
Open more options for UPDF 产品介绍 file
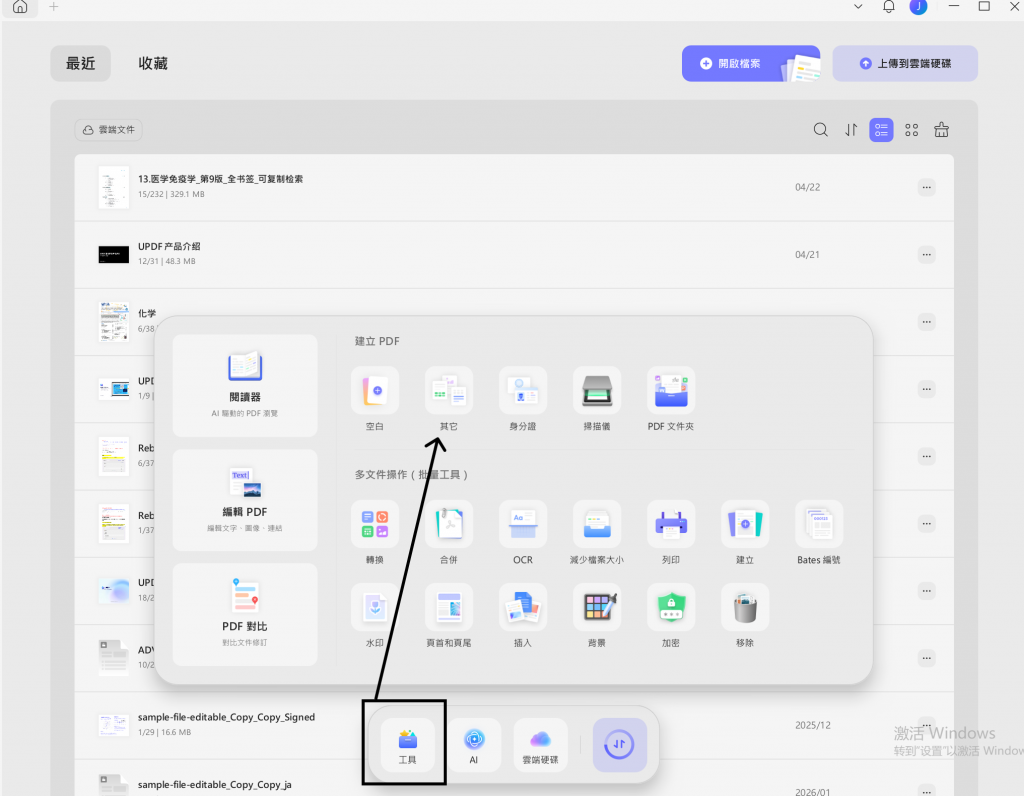point(926,255)
